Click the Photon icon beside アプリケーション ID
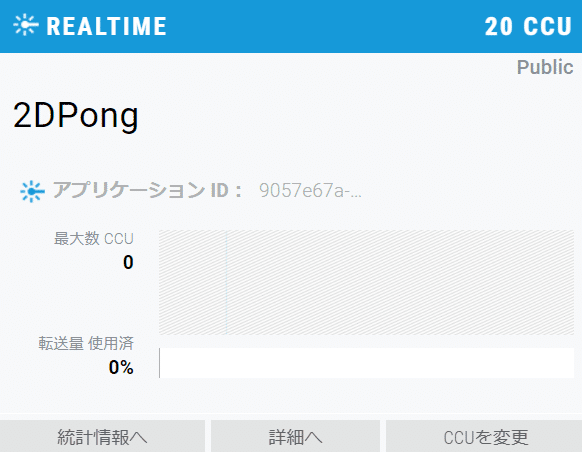Viewport: 582px width, 452px height. pyautogui.click(x=32, y=191)
